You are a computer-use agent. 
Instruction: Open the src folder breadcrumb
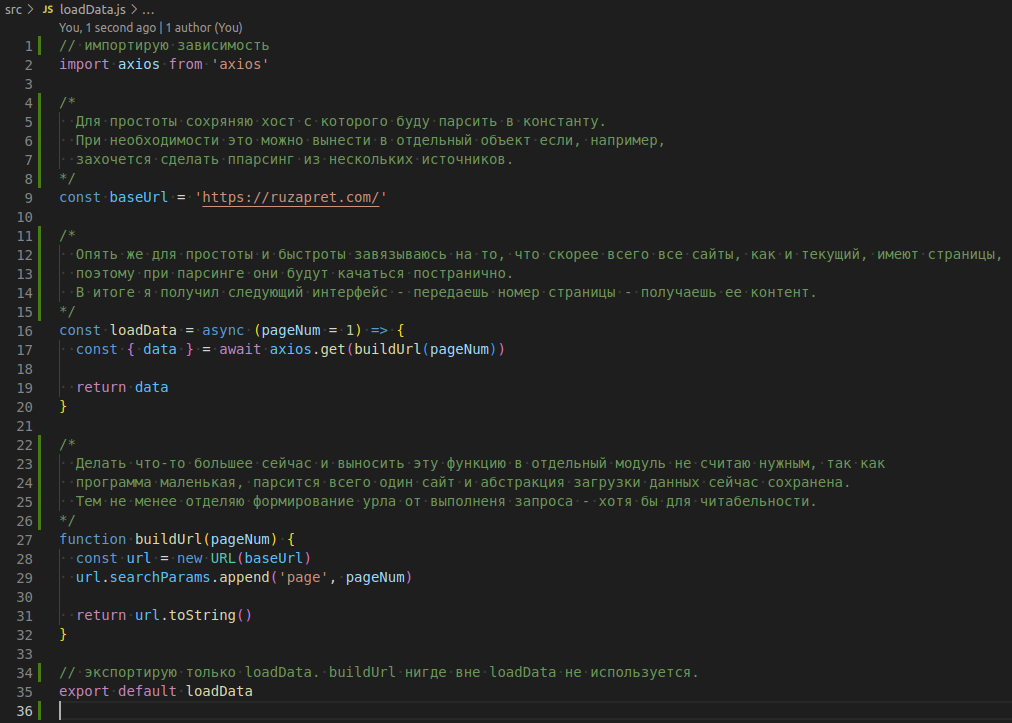[13, 9]
